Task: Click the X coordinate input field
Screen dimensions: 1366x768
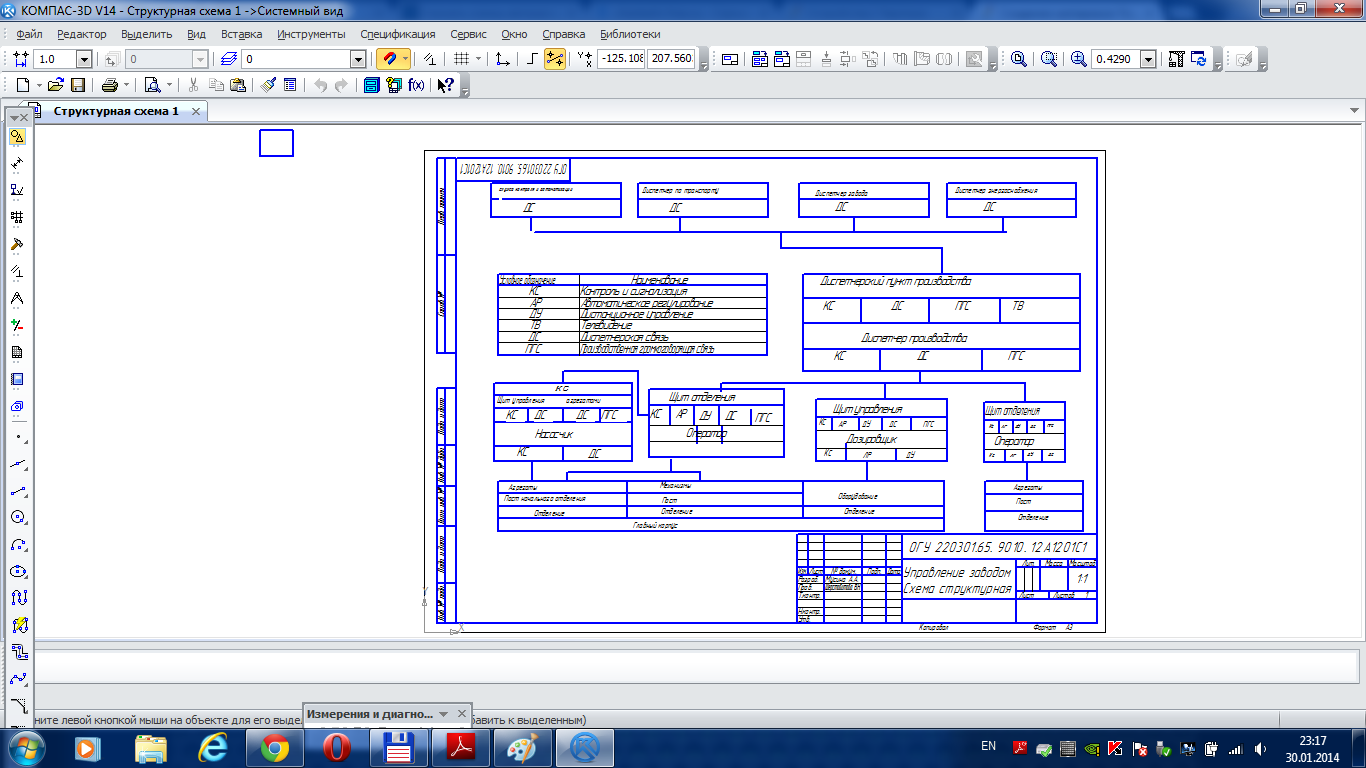Action: click(620, 59)
